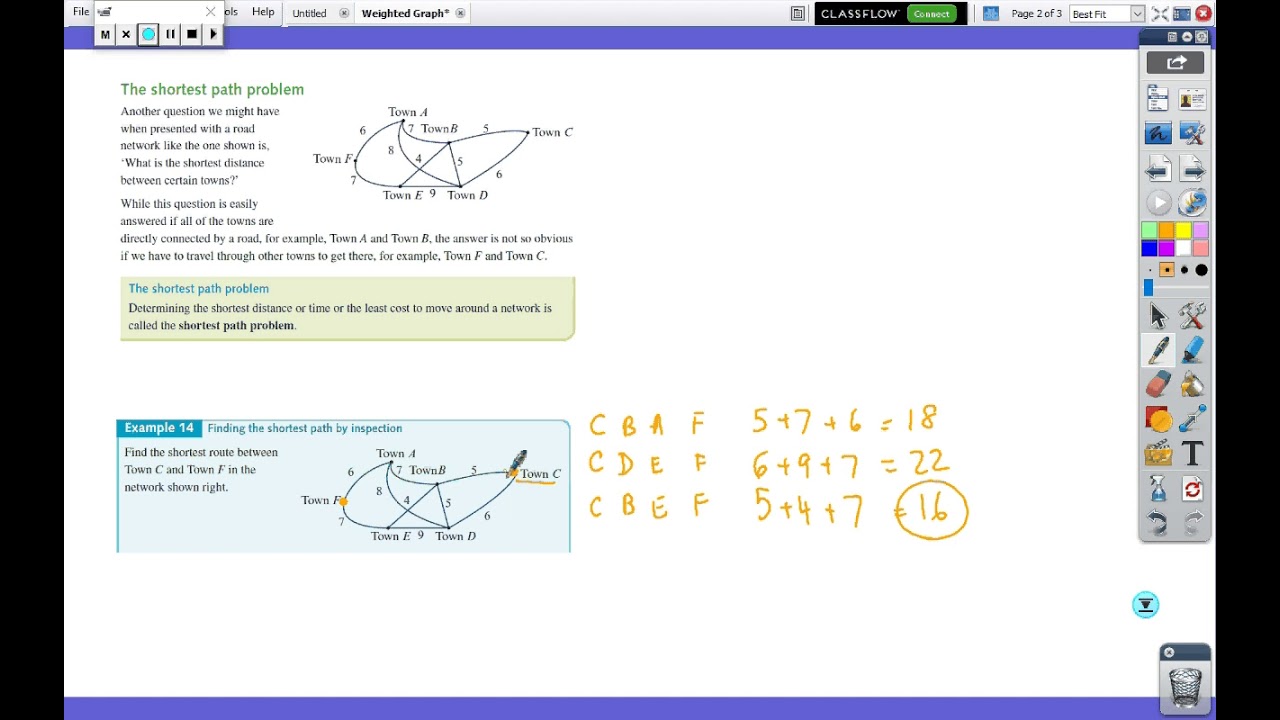Image resolution: width=1280 pixels, height=720 pixels.
Task: Go to the next page
Action: 1192,167
